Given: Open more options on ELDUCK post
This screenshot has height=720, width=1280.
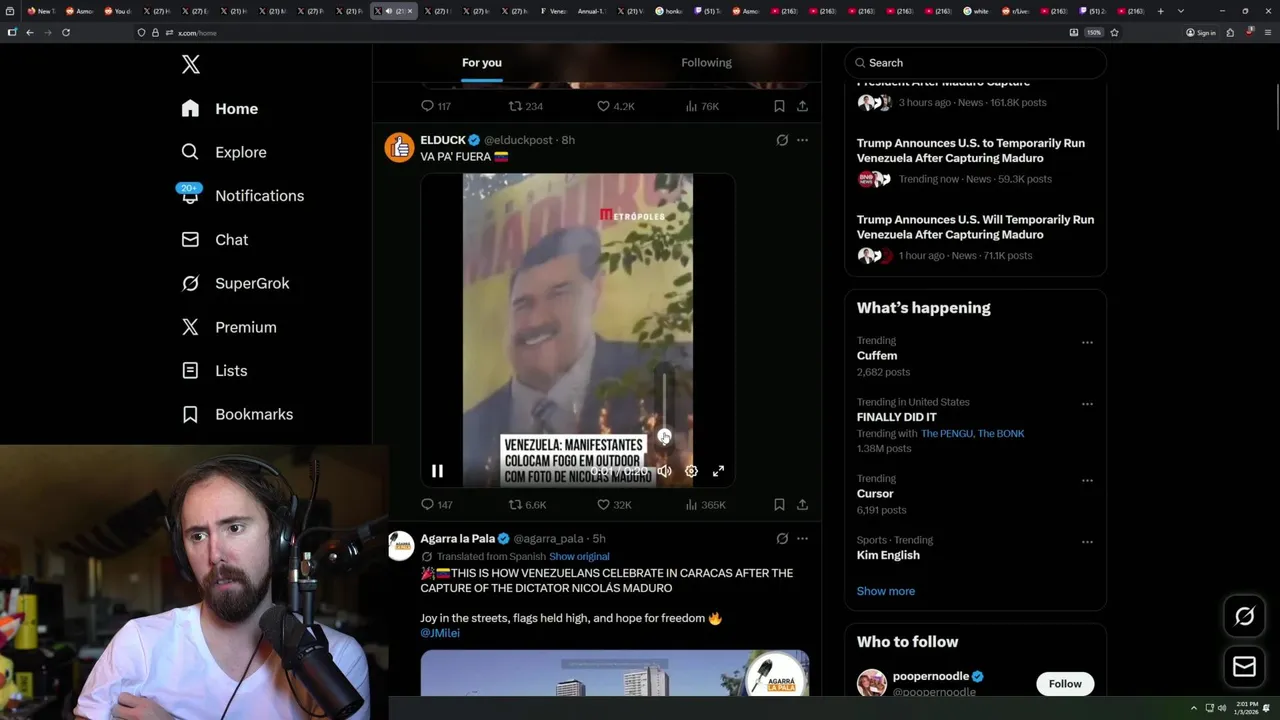Looking at the screenshot, I should [802, 140].
